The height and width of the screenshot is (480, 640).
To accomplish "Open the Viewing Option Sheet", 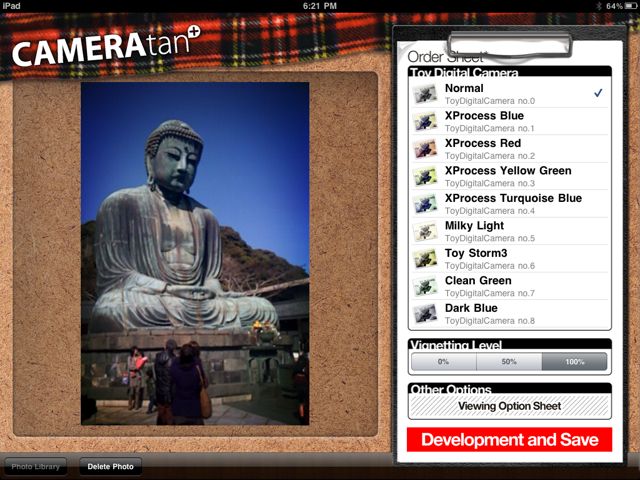I will [509, 406].
